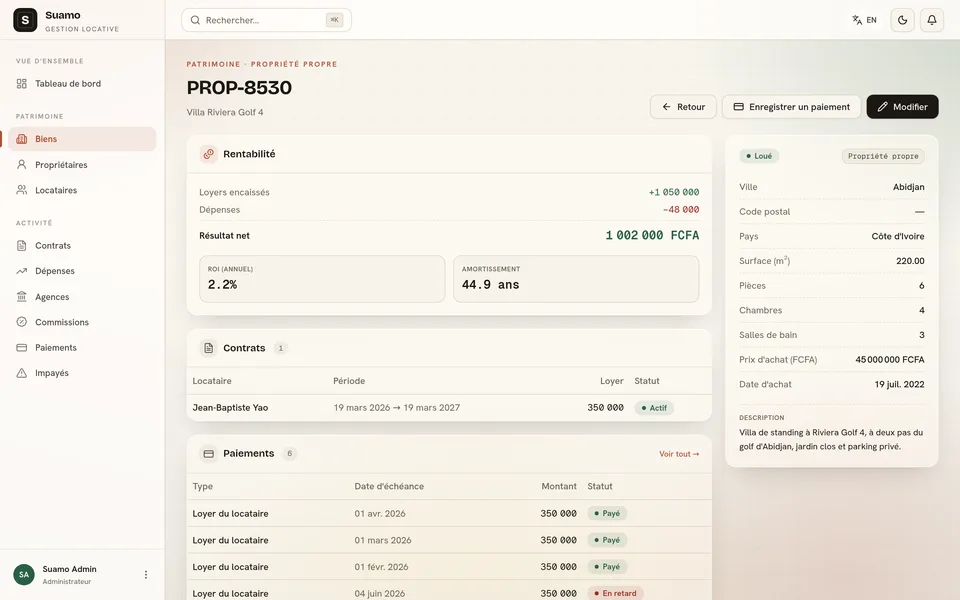Click the Agences bank icon
Viewport: 960px width, 600px height.
coord(21,297)
